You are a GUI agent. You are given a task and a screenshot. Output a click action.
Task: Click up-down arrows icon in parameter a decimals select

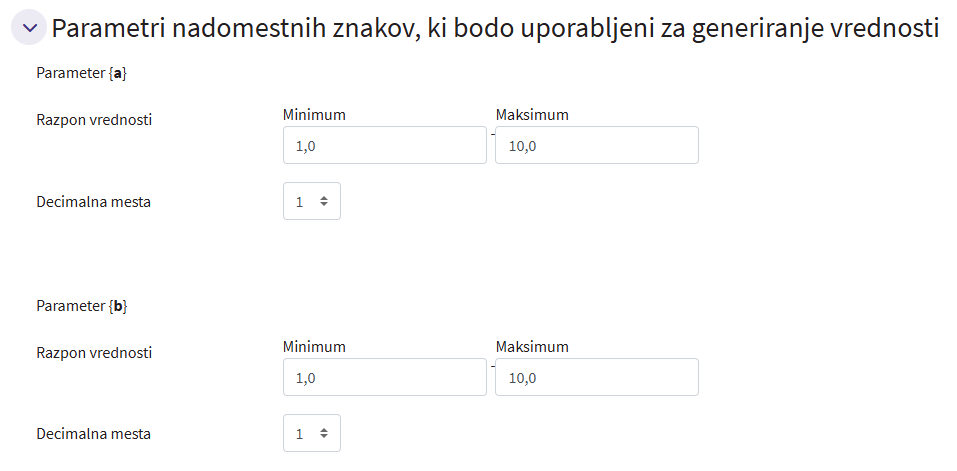pos(324,201)
